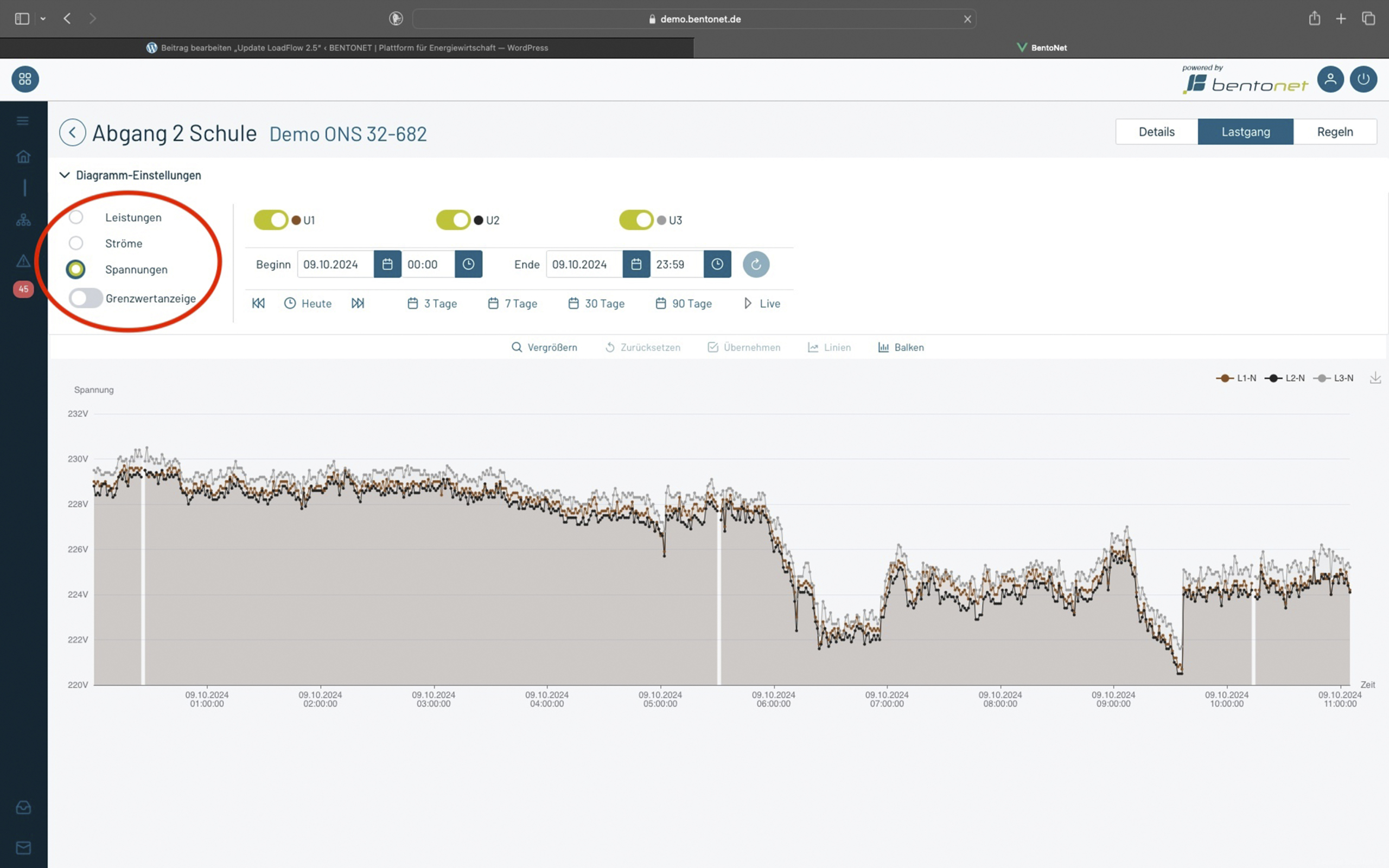Click the red 45 notifications badge
The width and height of the screenshot is (1389, 868).
click(x=23, y=289)
